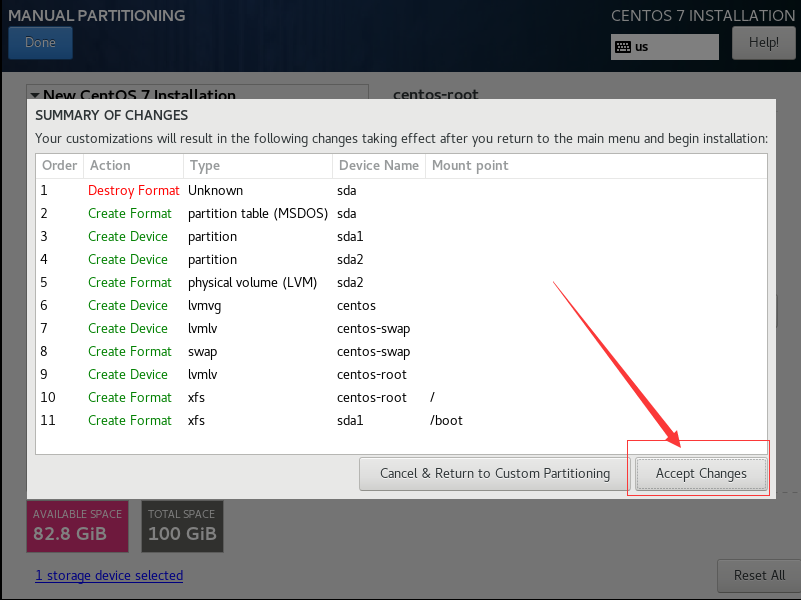
Task: Open the 1 storage device selected link
Action: tap(109, 575)
